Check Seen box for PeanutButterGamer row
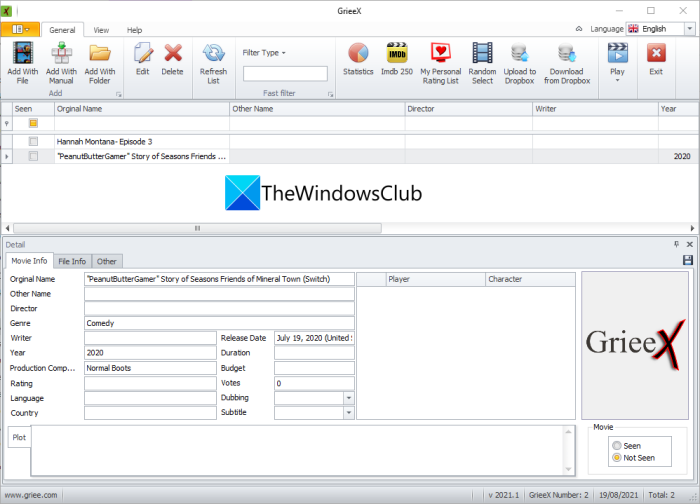 33,156
